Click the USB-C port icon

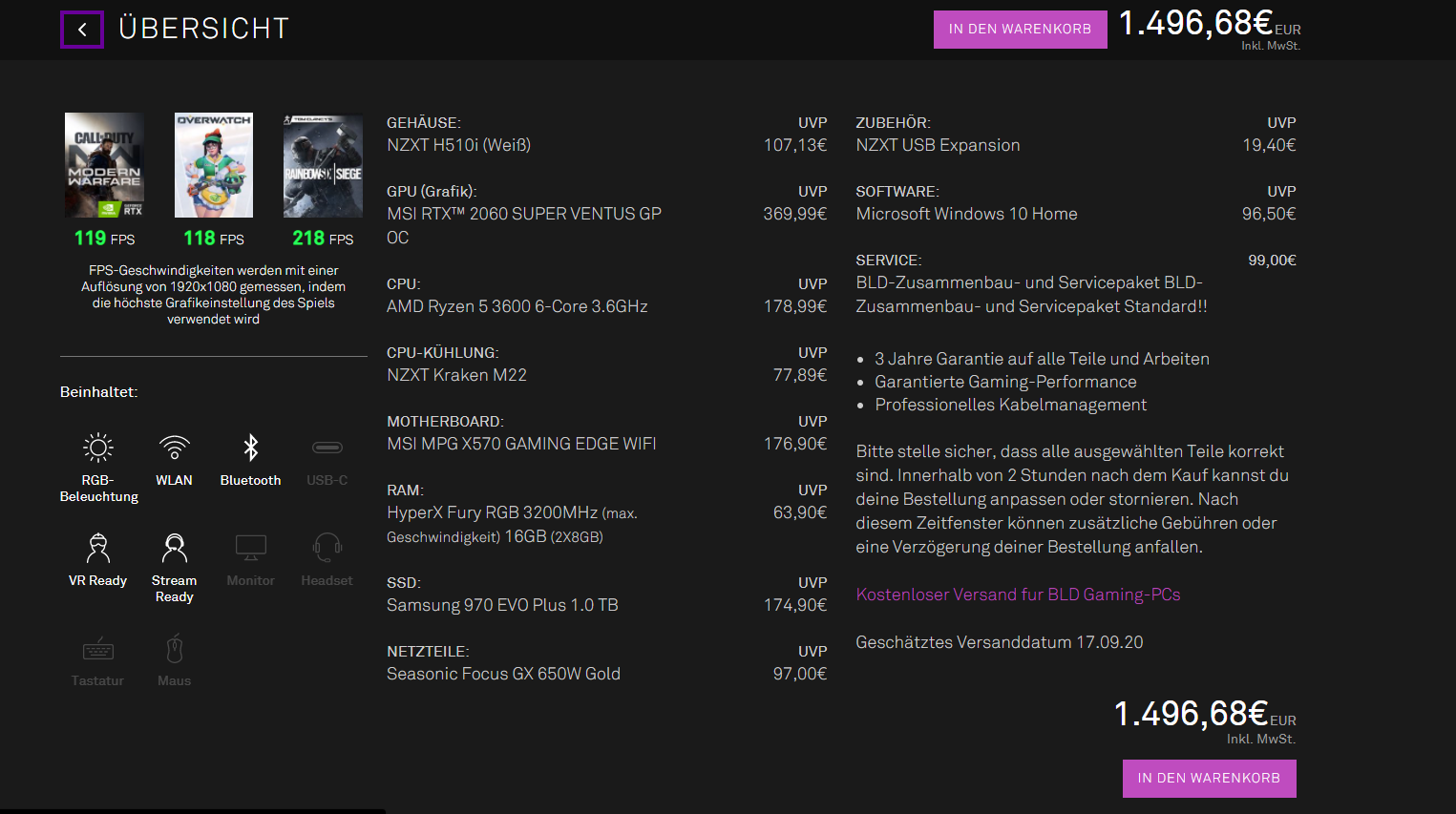327,448
